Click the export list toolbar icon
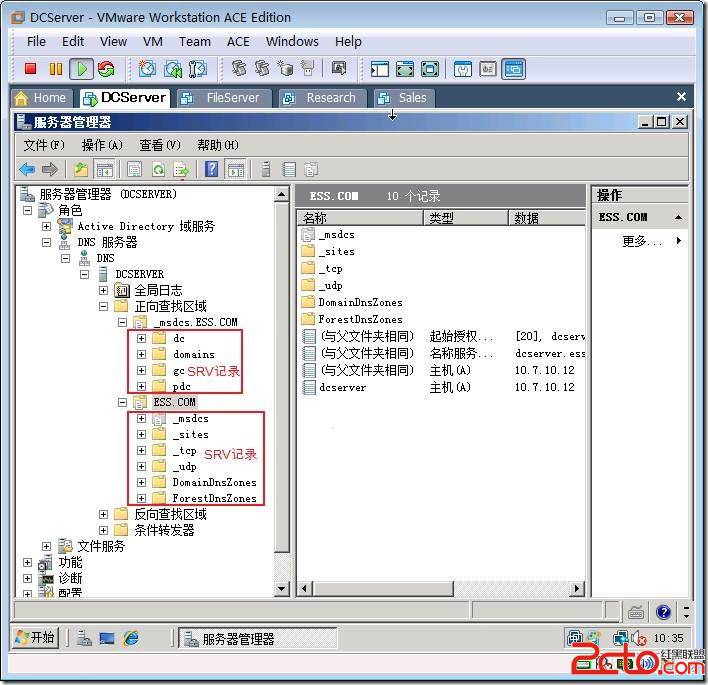 (182, 169)
